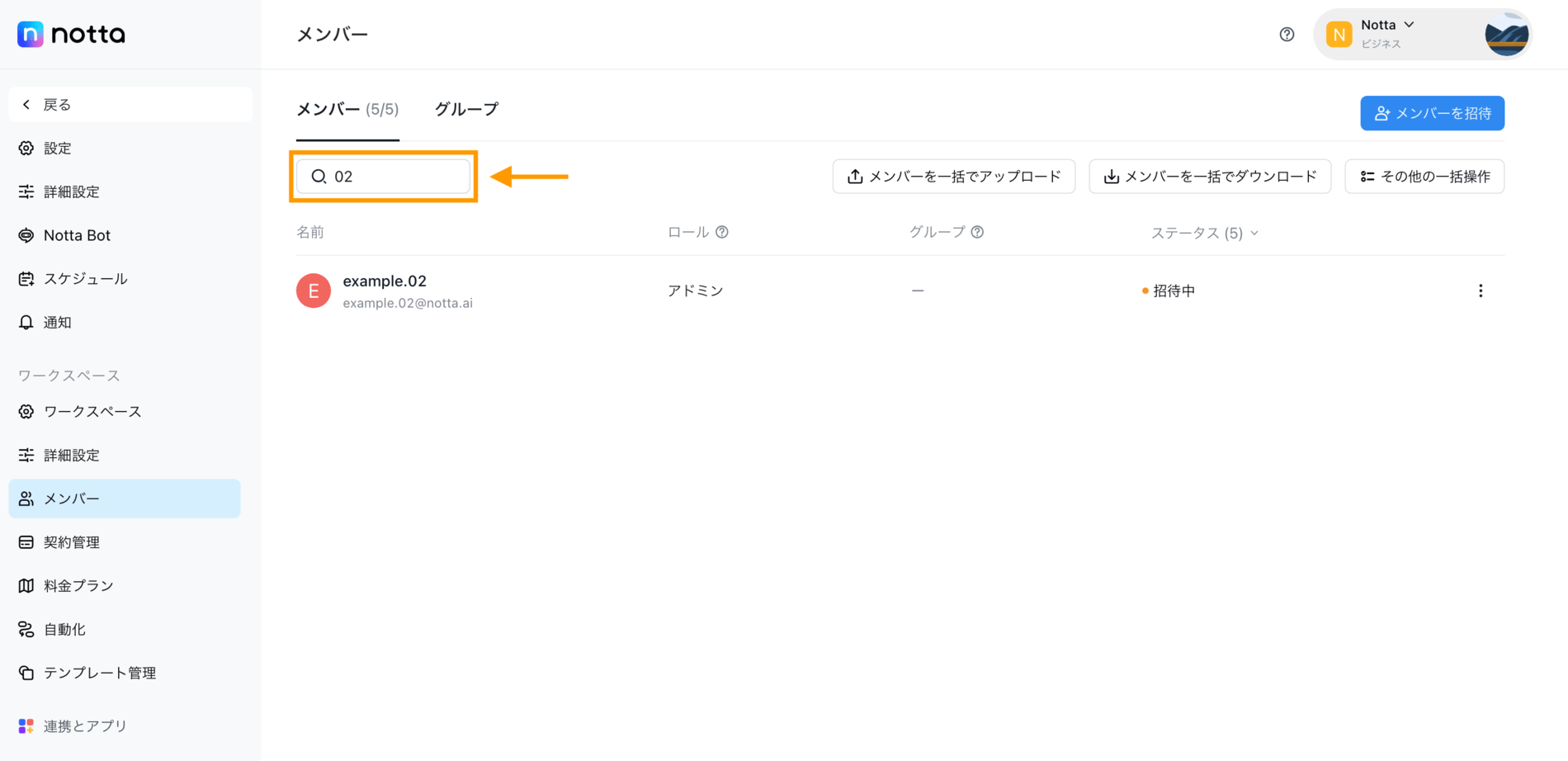Viewport: 1568px width, 761px height.
Task: Click メンバーを一括でアップロード button
Action: click(954, 177)
